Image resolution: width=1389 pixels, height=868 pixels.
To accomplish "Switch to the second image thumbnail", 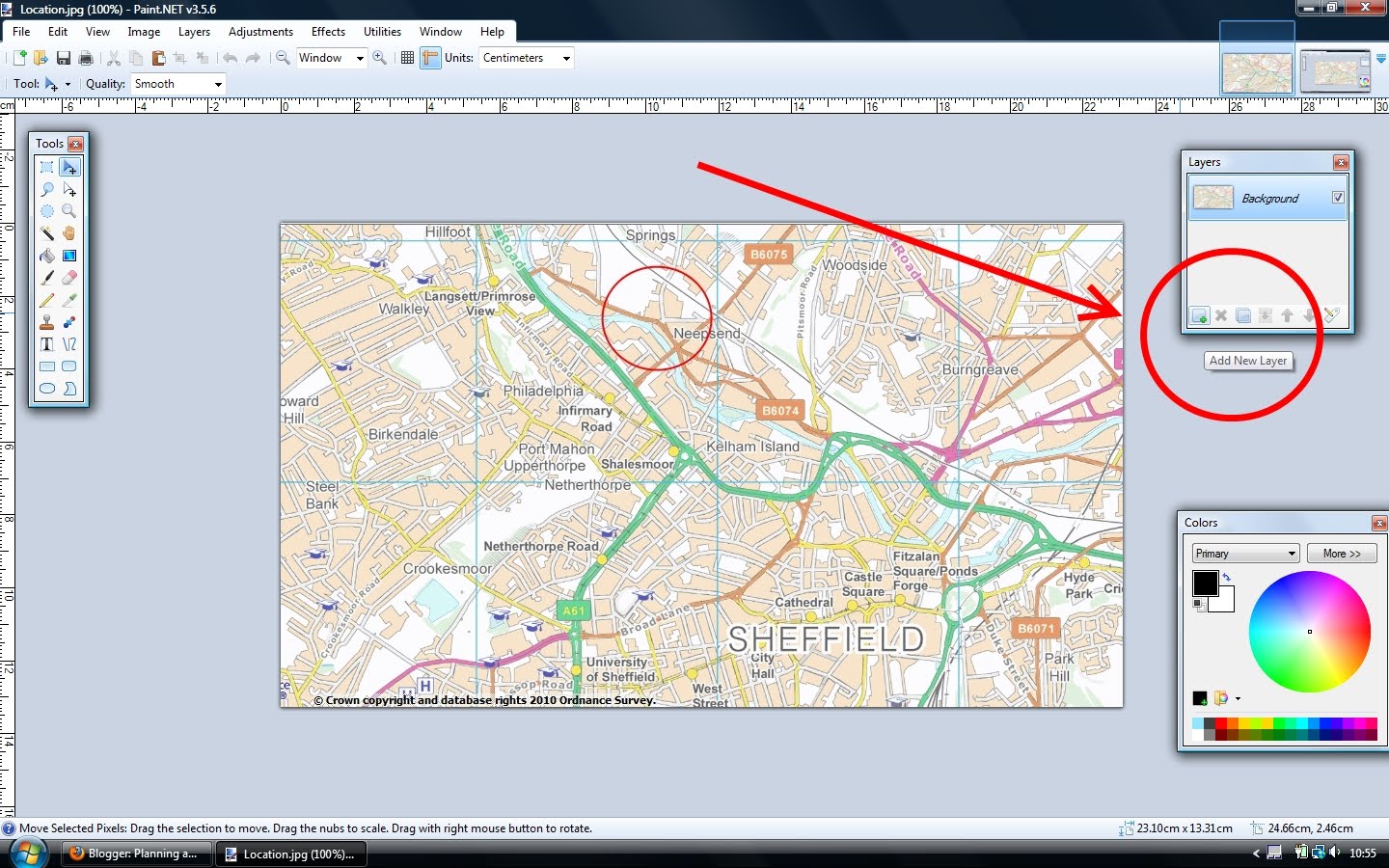I will pos(1335,70).
